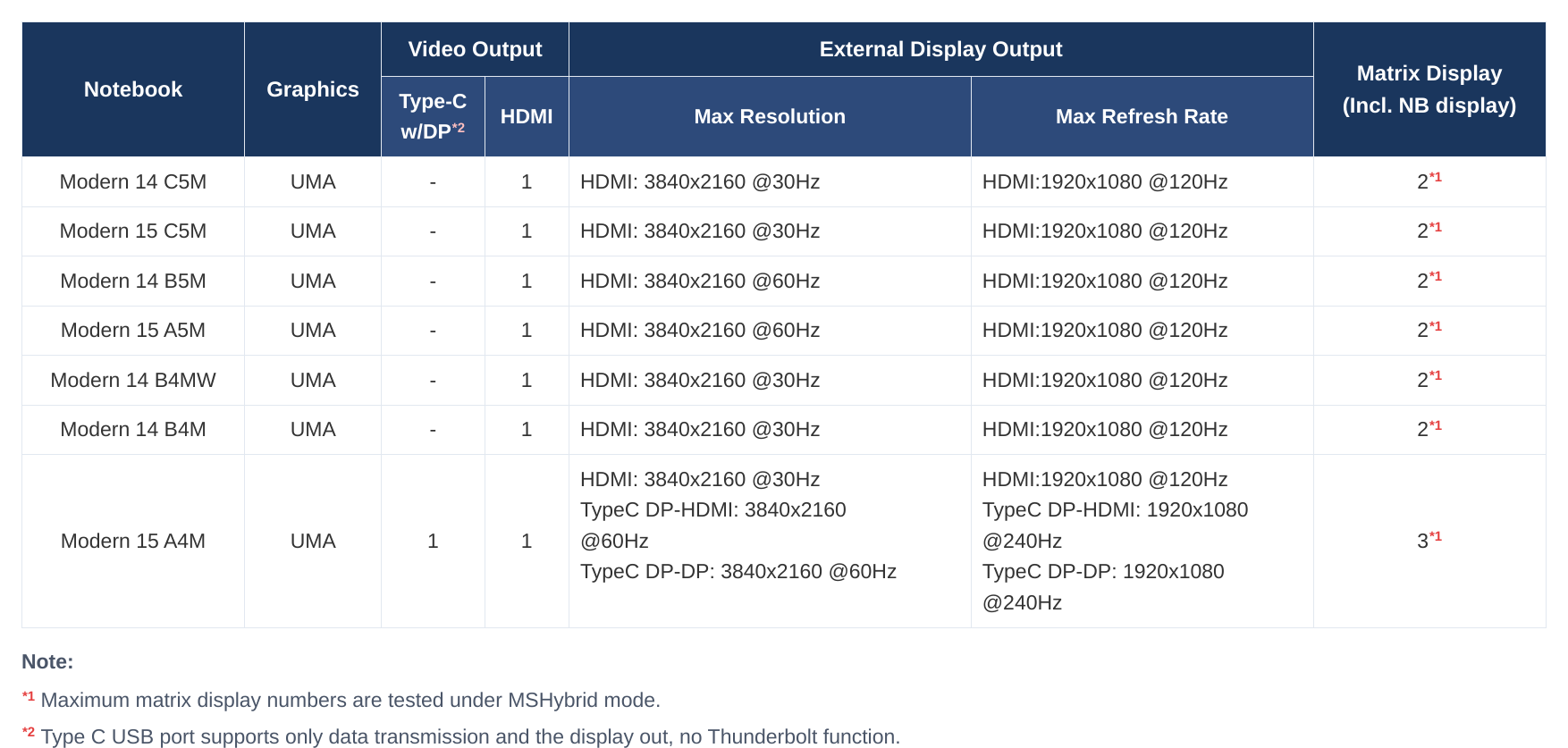
Task: Click the Modern 14 B5M notebook cell
Action: pyautogui.click(x=133, y=281)
